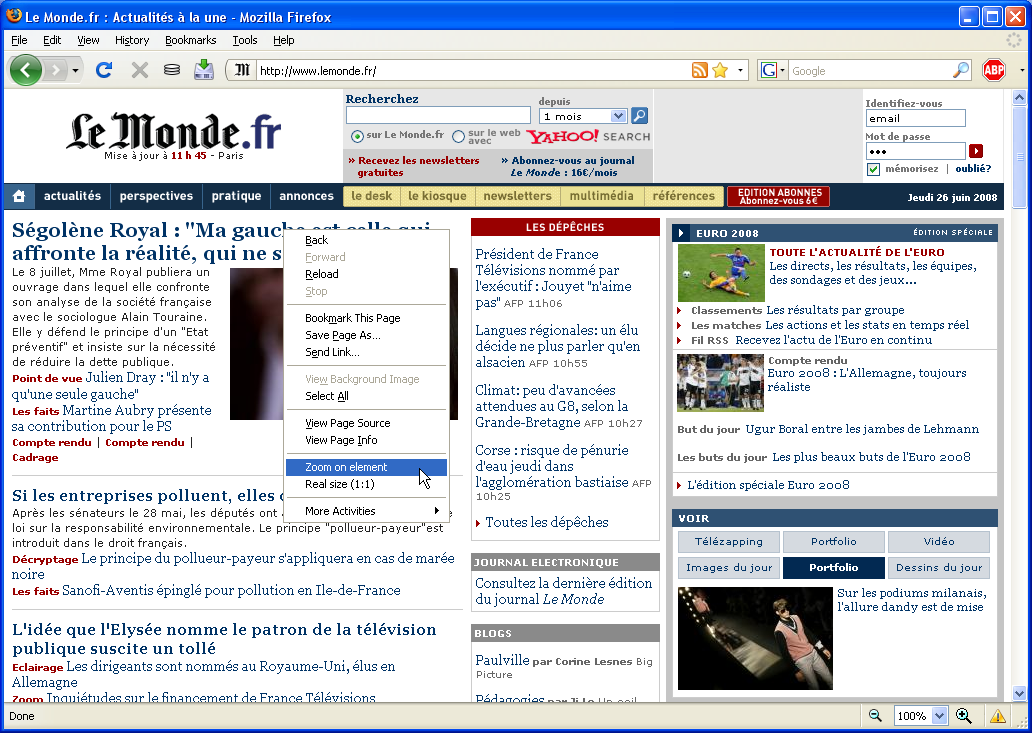
Task: Open the Tools menu
Action: [x=244, y=40]
